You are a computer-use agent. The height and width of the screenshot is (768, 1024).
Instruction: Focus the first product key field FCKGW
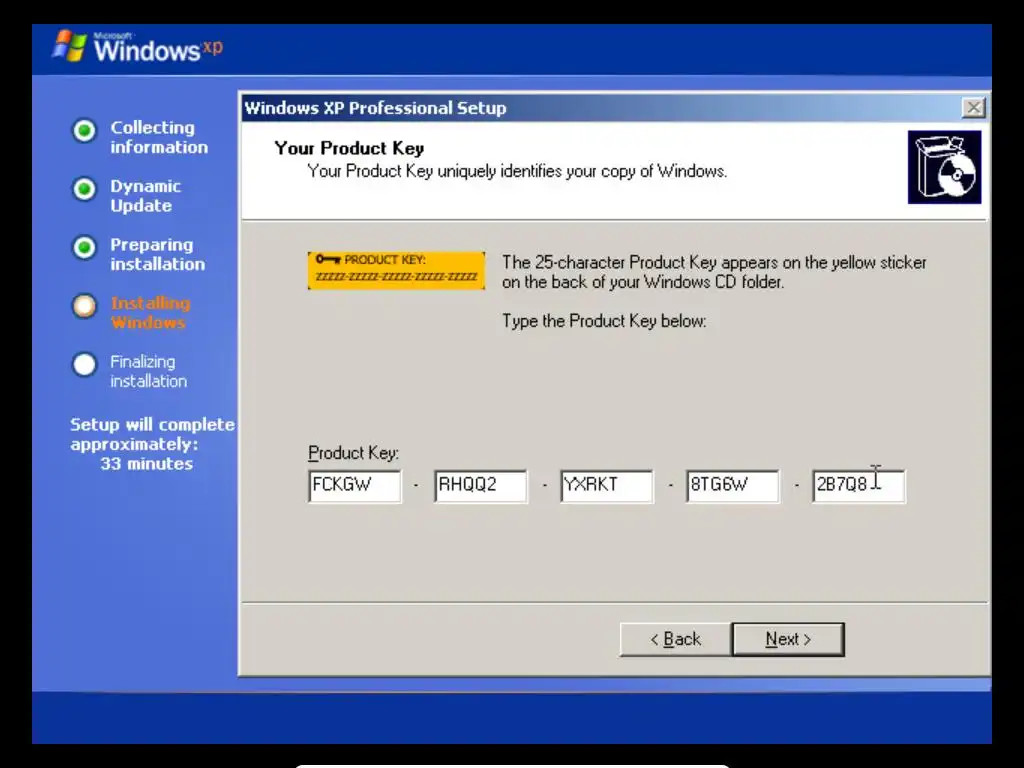coord(355,486)
